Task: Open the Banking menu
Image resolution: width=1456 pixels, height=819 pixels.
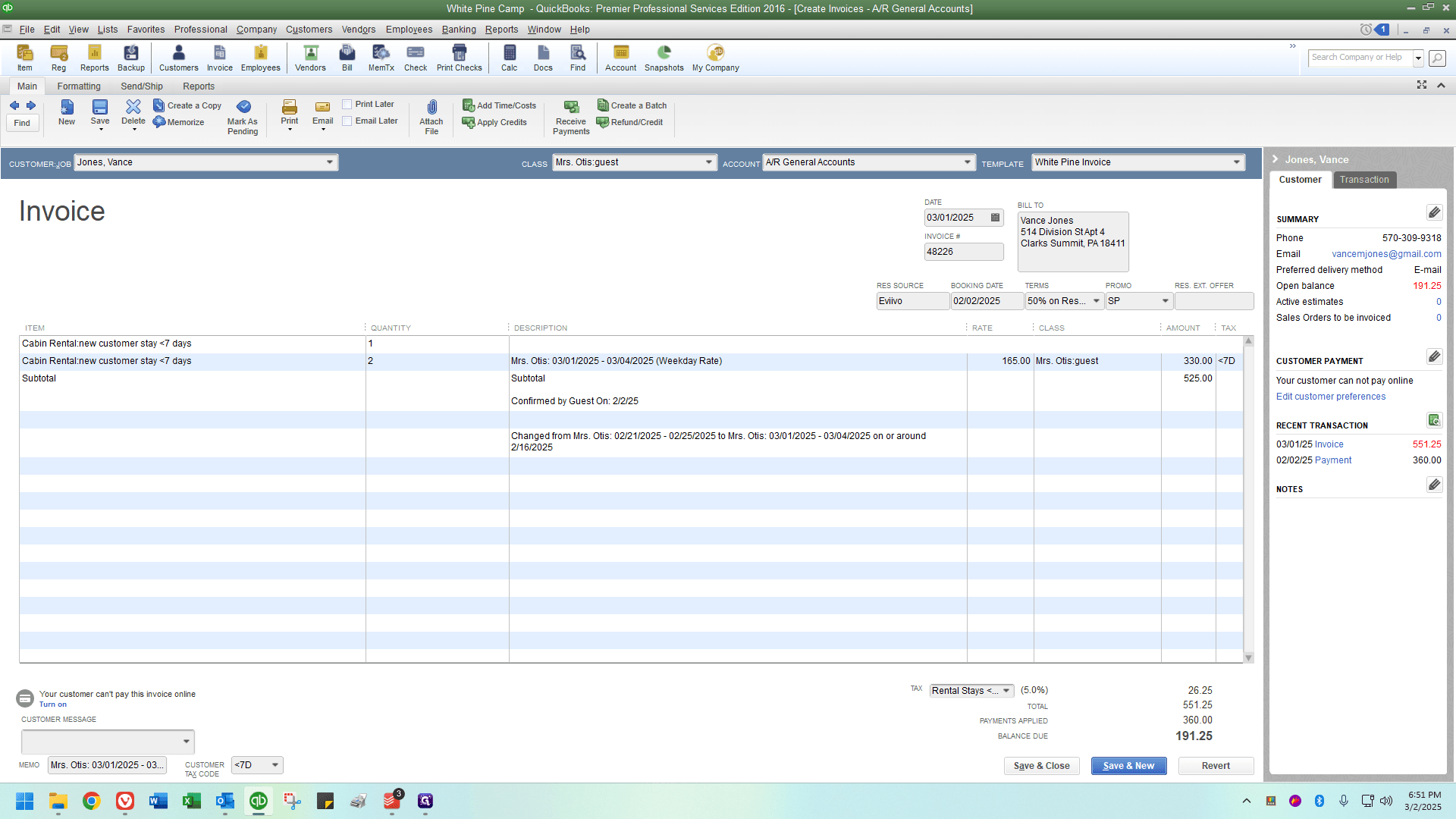Action: pos(459,30)
